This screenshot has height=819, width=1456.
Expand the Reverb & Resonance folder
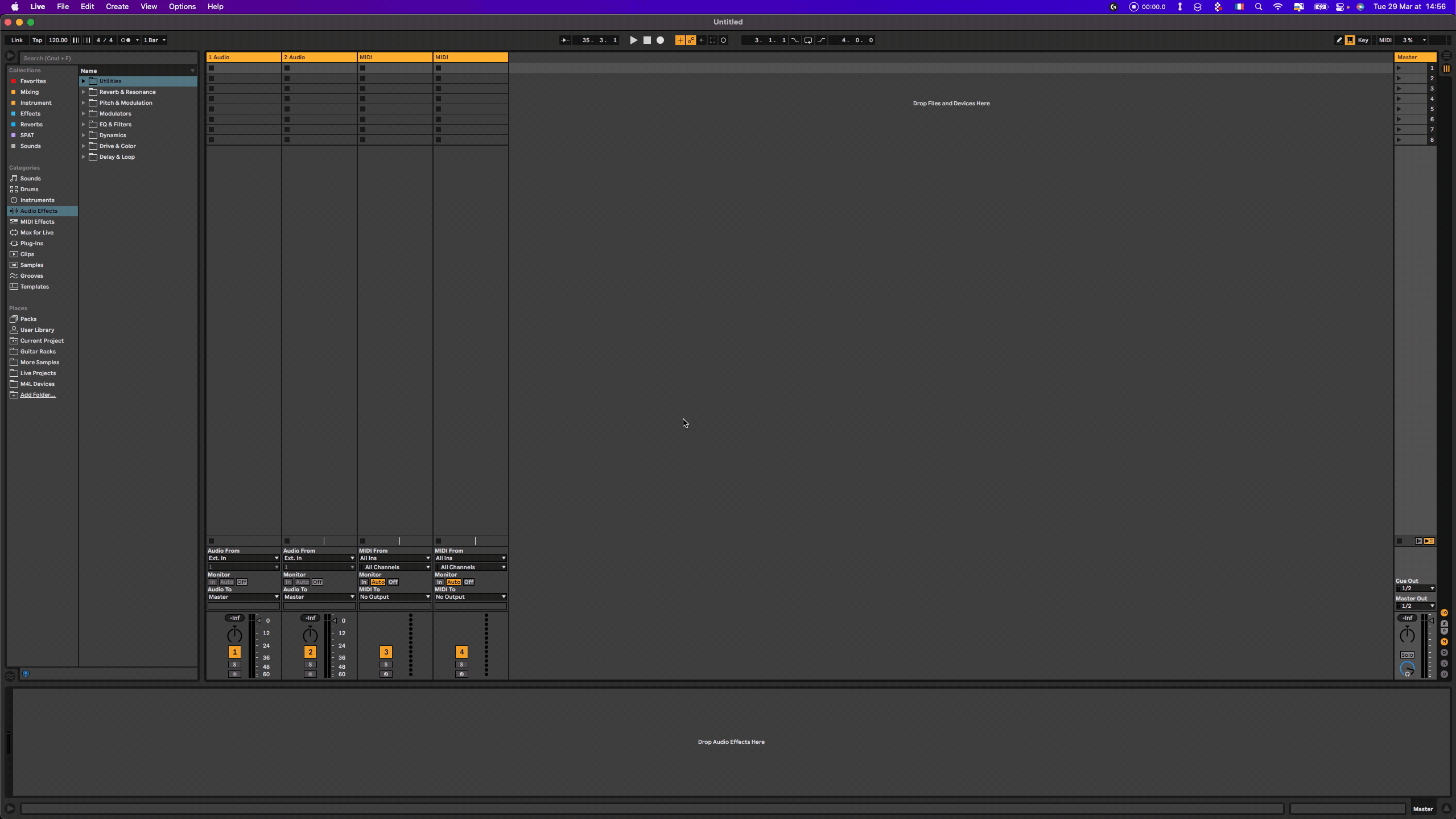point(84,92)
